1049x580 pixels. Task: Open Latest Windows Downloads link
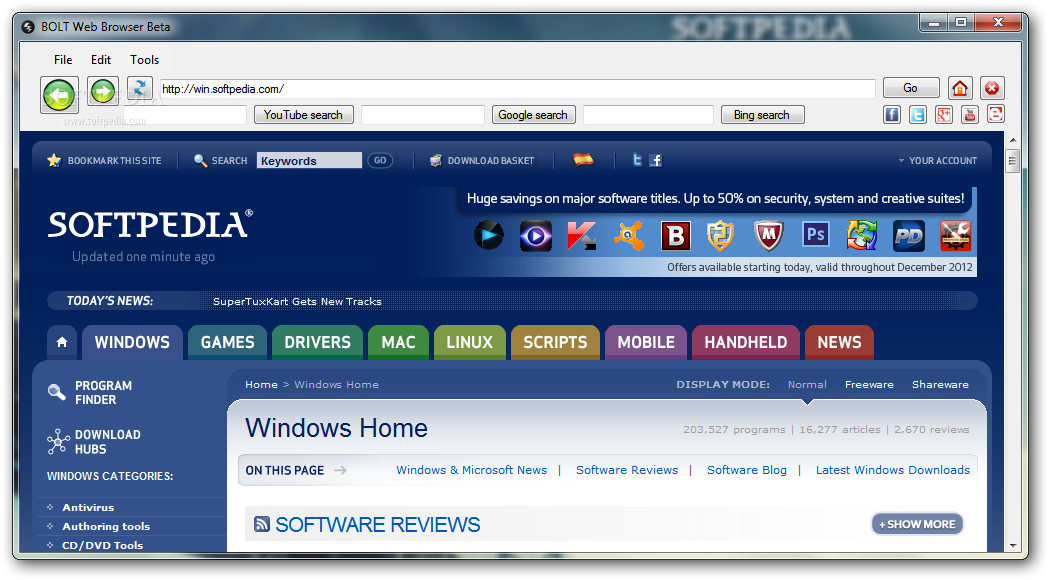(892, 470)
